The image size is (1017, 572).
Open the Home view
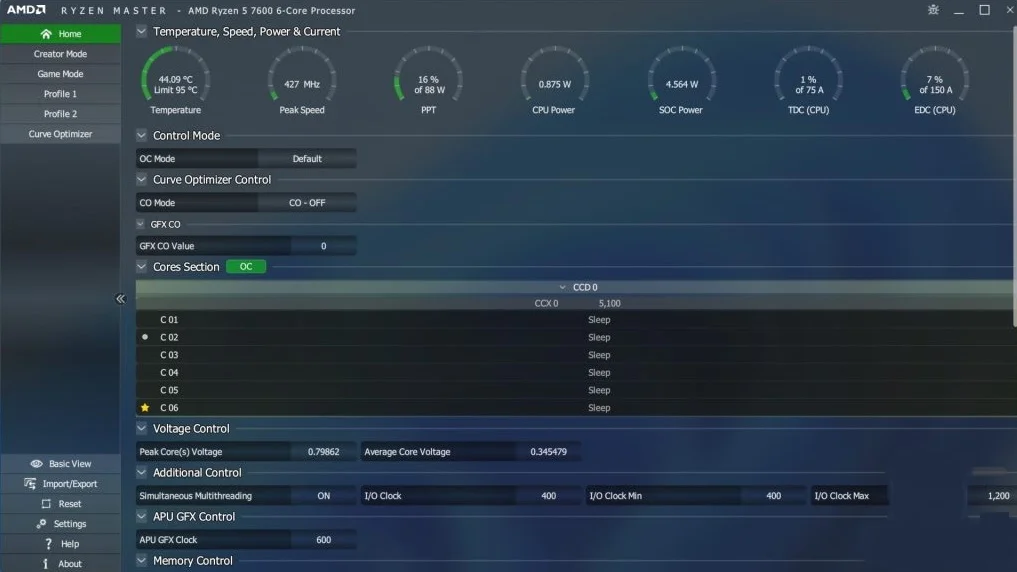pos(60,34)
